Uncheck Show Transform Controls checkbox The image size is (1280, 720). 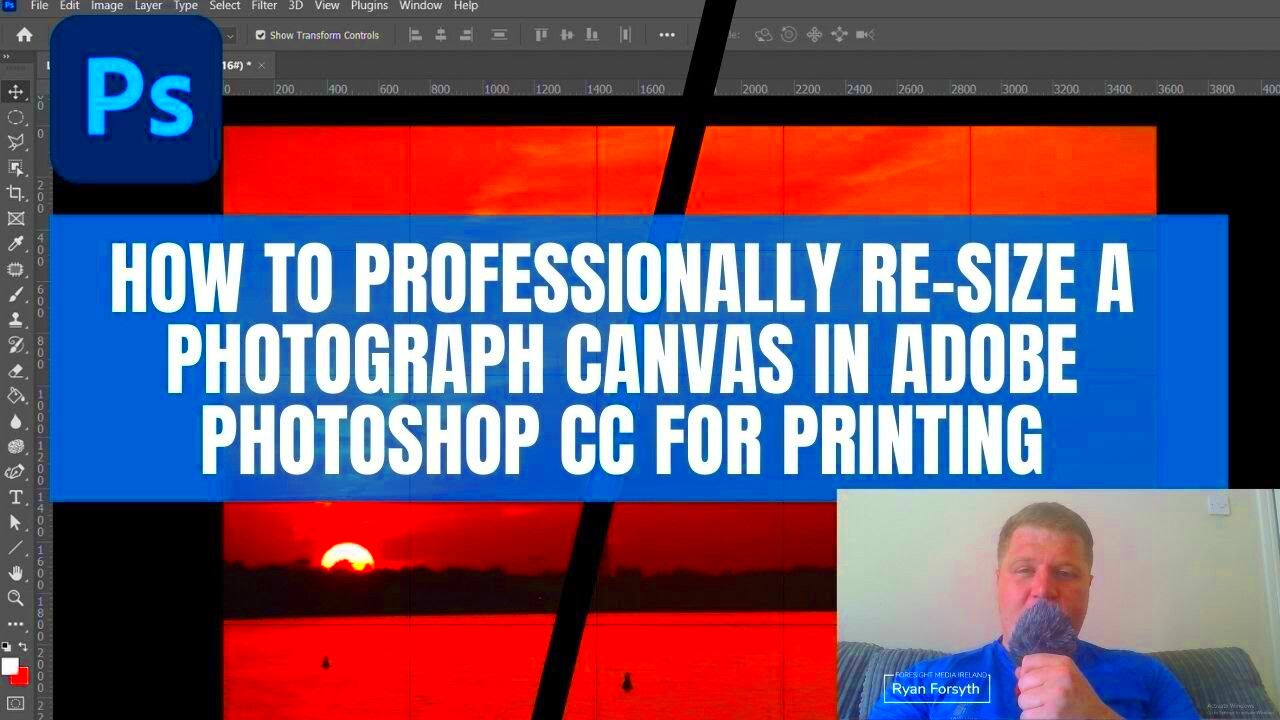[x=261, y=35]
